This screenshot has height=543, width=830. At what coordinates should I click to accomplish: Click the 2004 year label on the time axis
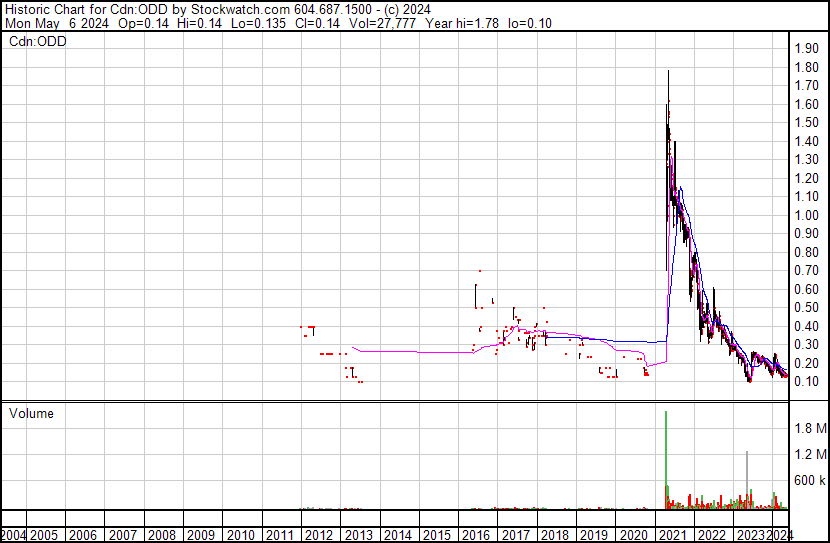coord(14,534)
